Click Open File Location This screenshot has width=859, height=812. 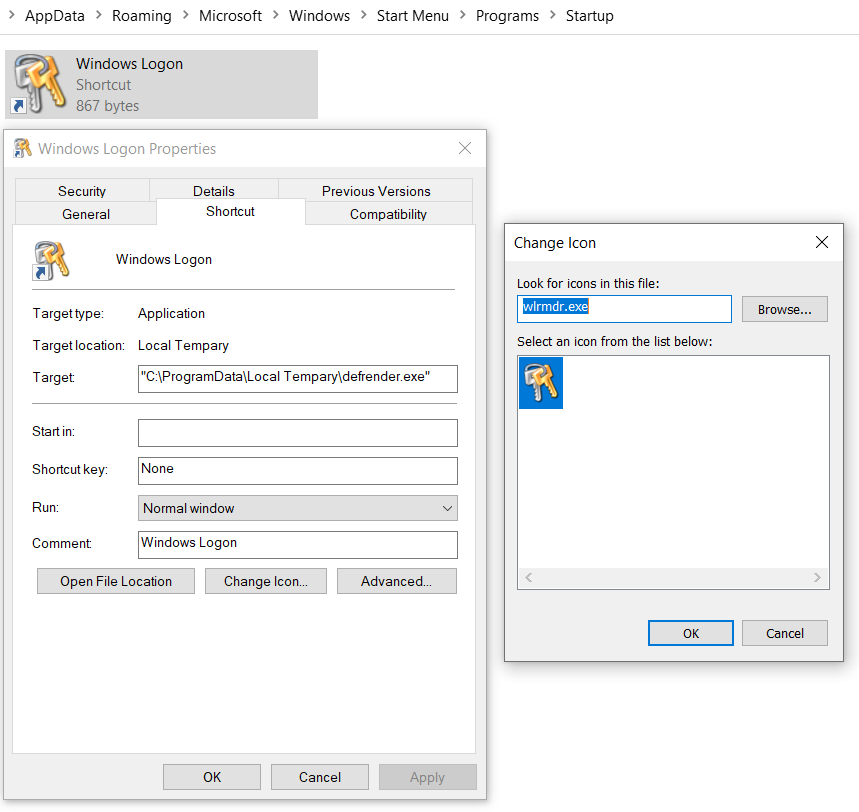pos(115,581)
